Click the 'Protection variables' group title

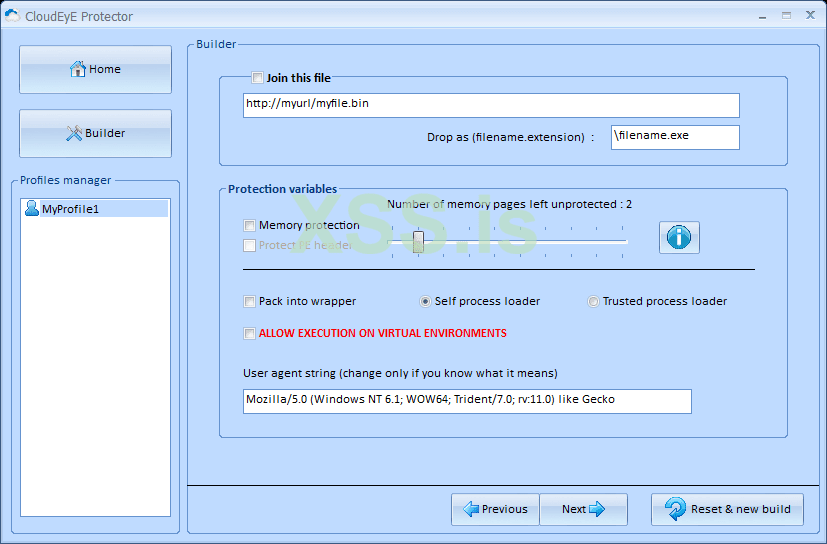tap(282, 189)
